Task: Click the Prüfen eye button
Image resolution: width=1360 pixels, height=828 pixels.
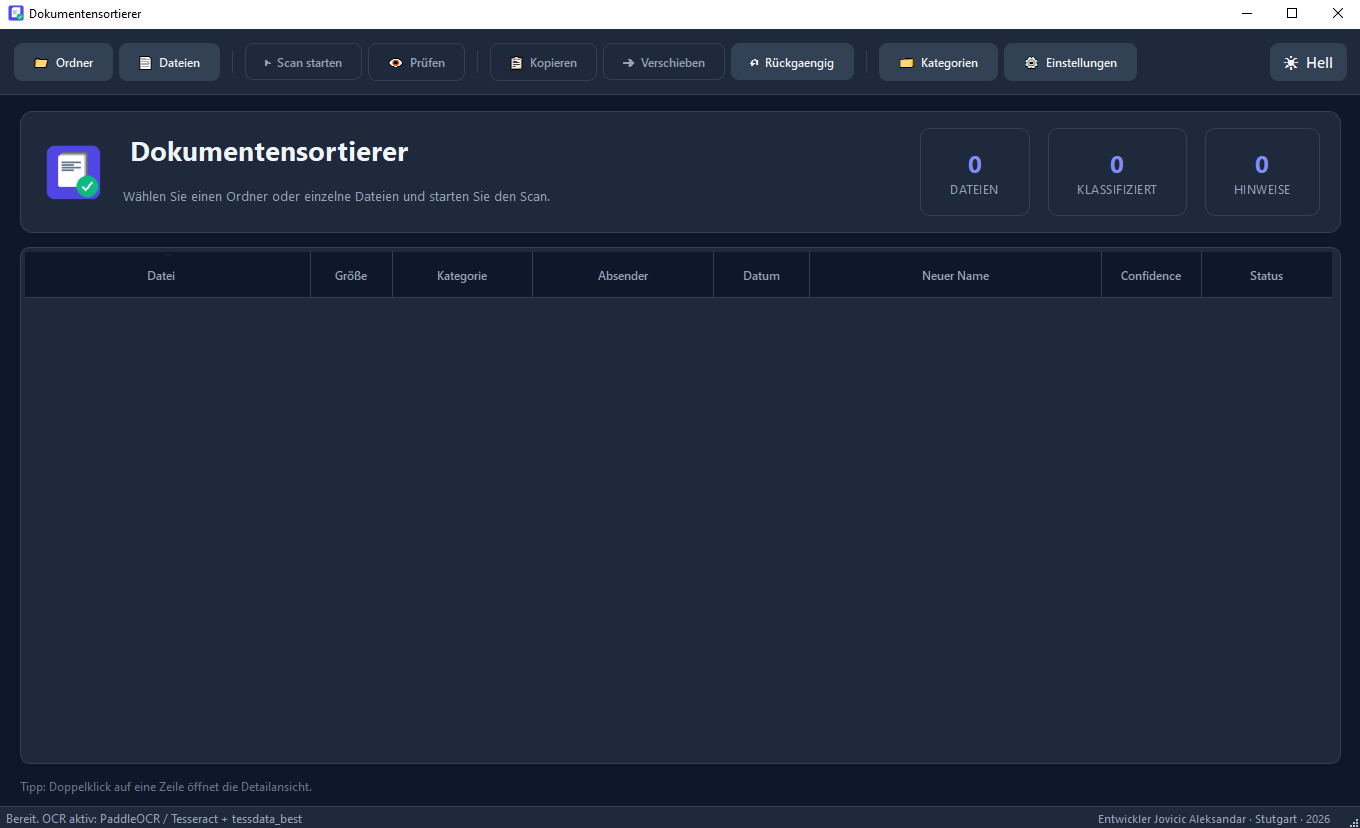Action: 416,62
